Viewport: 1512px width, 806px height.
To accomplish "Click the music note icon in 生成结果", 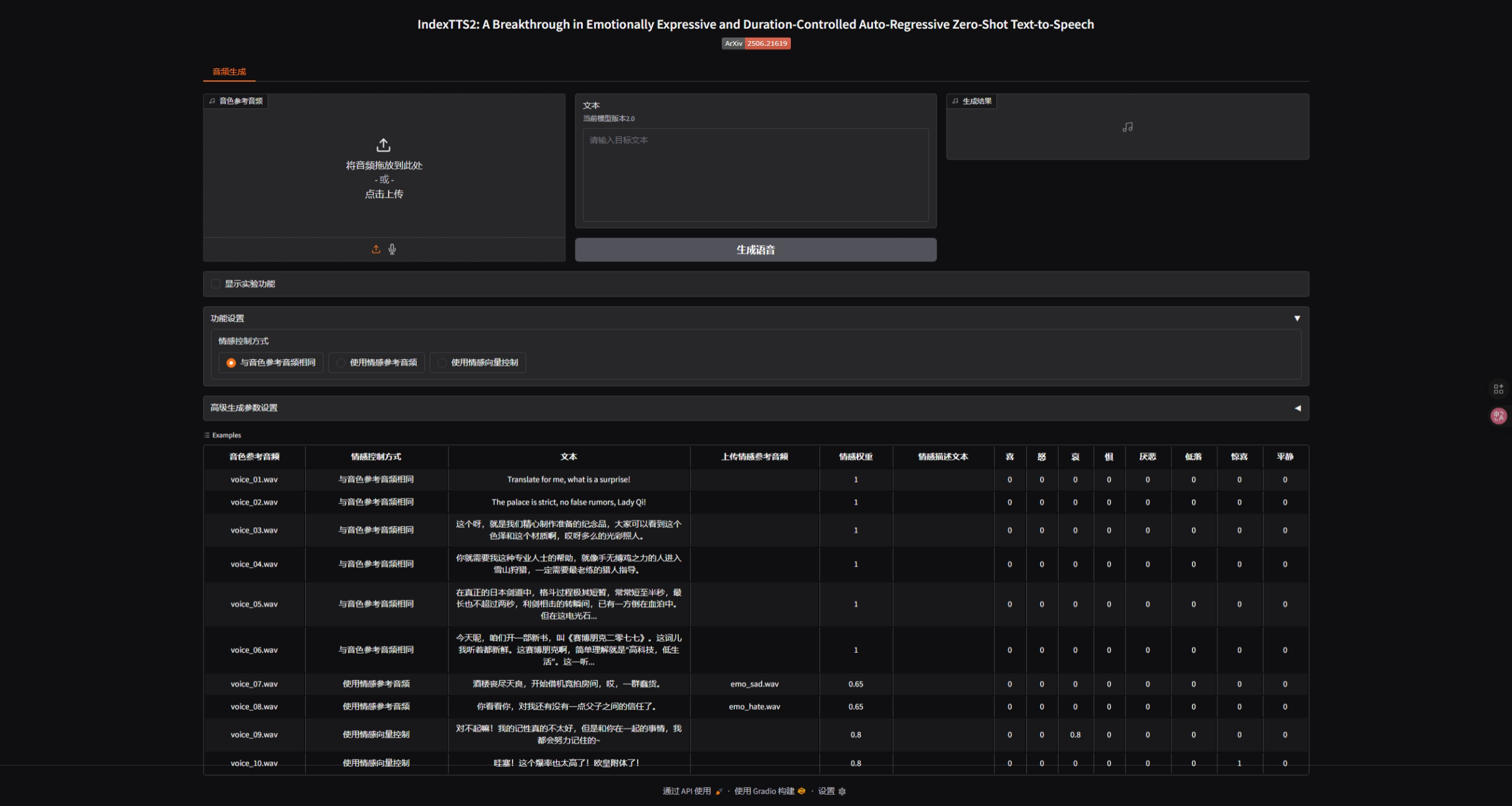I will tap(1127, 127).
